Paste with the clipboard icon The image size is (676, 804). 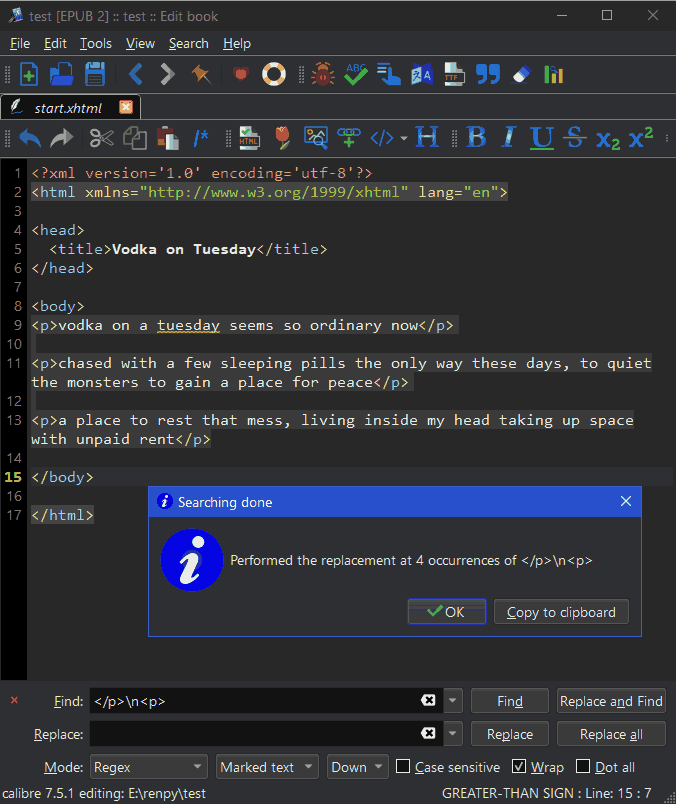pos(168,138)
